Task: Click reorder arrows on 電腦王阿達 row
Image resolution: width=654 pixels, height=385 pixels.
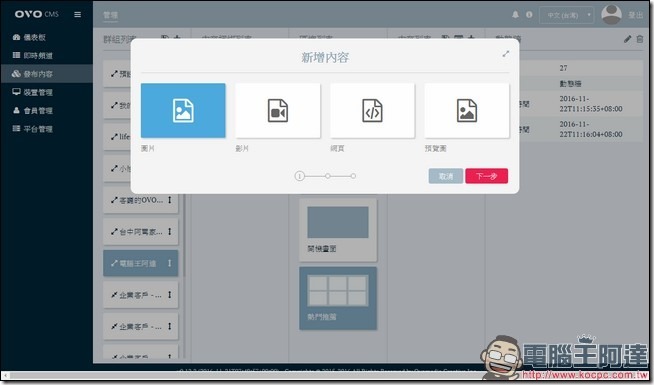Action: click(170, 263)
